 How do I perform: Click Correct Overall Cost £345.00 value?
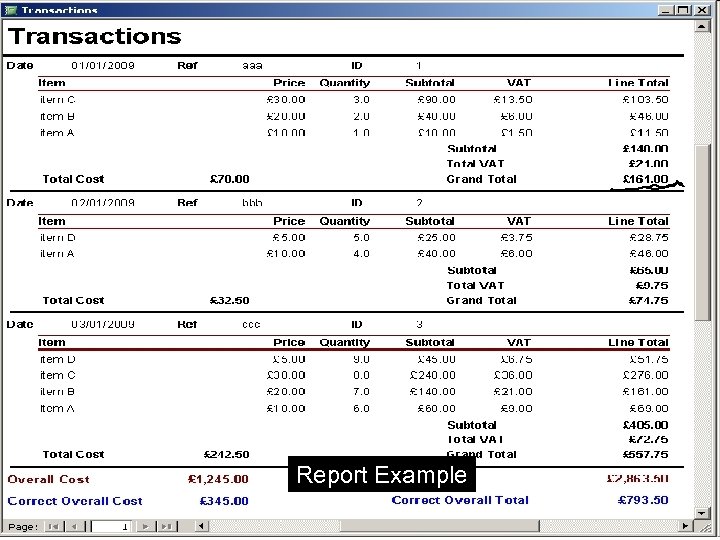[224, 501]
